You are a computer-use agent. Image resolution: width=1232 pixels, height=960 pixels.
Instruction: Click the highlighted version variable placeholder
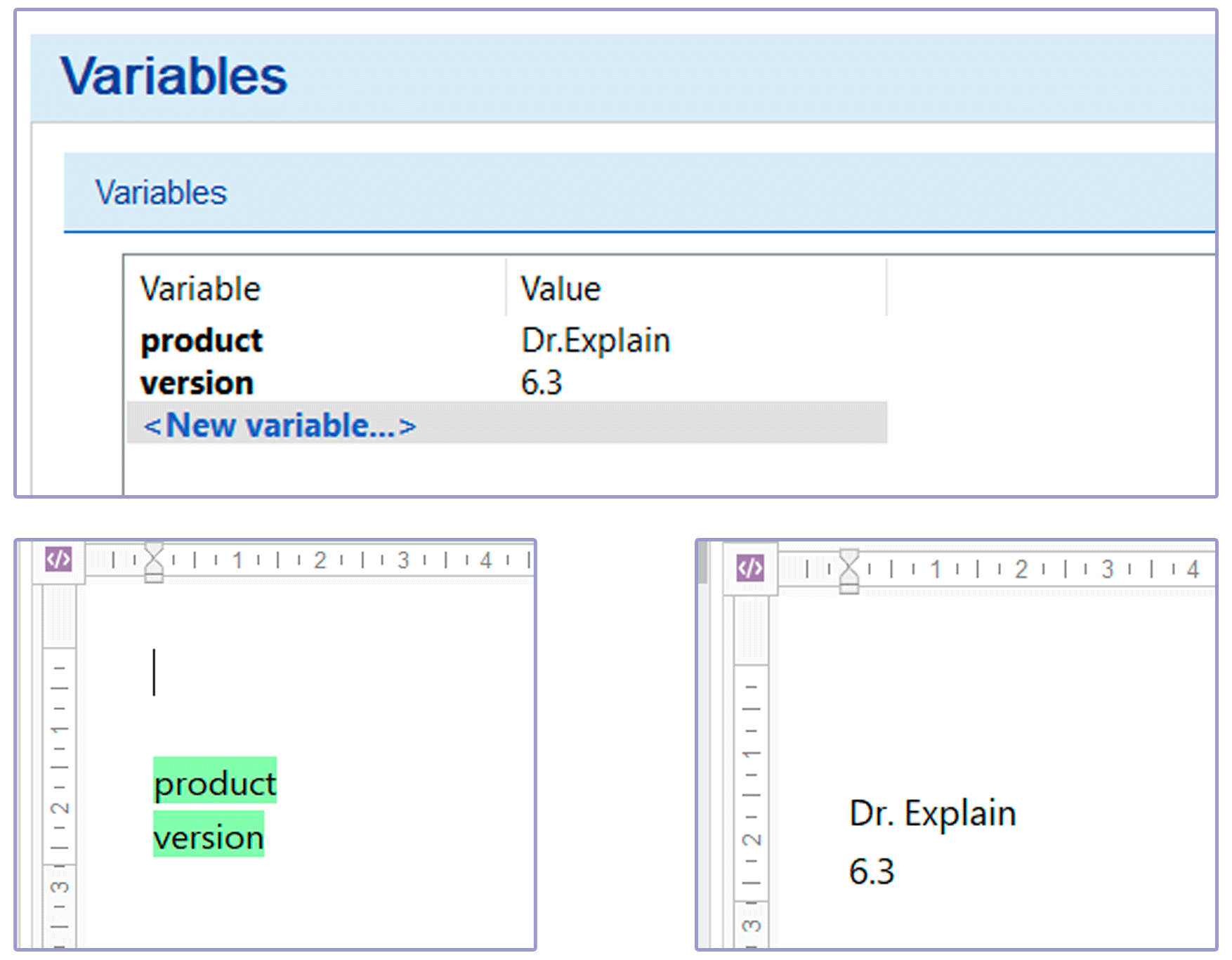pos(208,836)
